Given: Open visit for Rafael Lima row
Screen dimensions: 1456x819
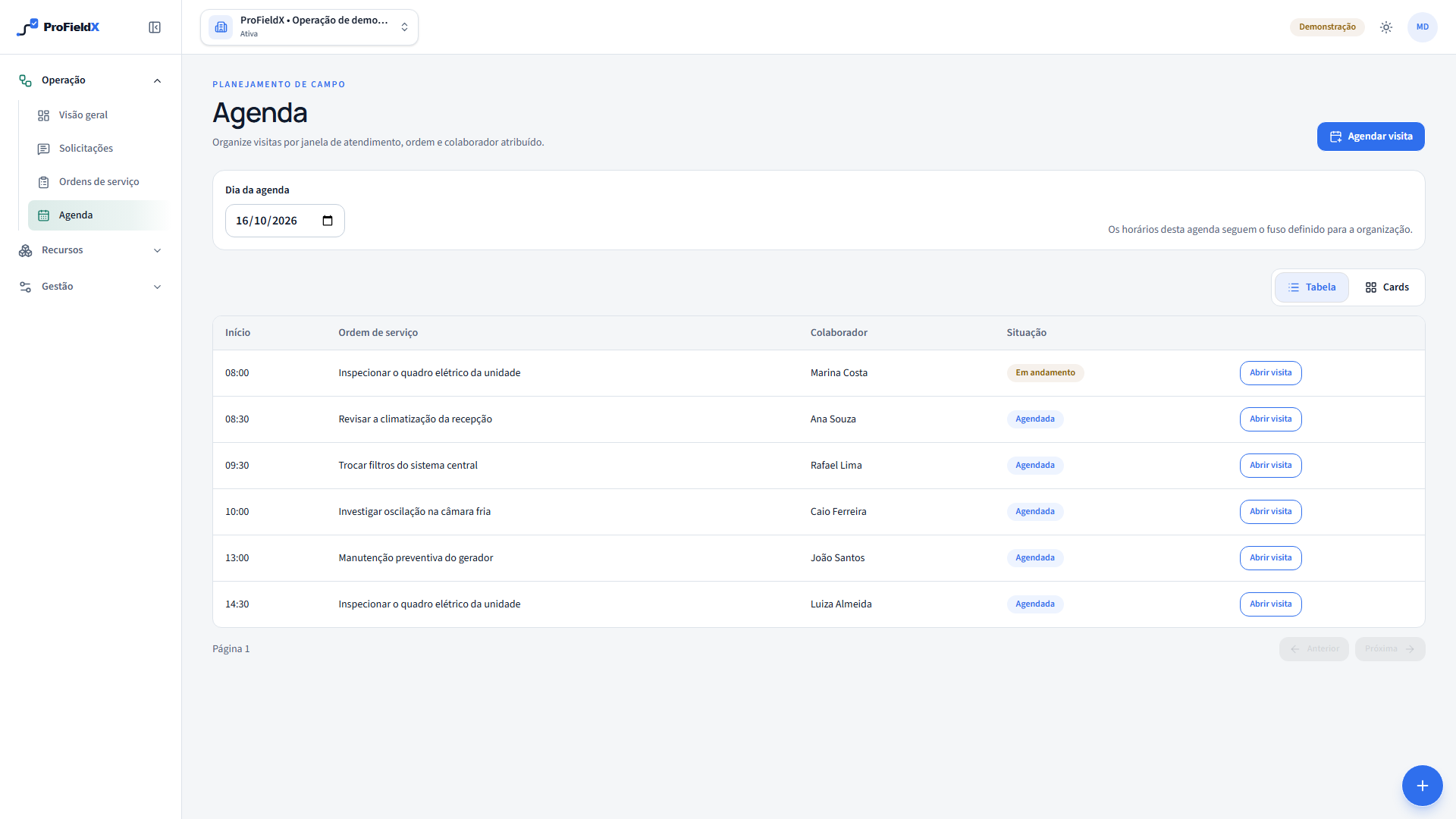Looking at the screenshot, I should pyautogui.click(x=1270, y=466).
